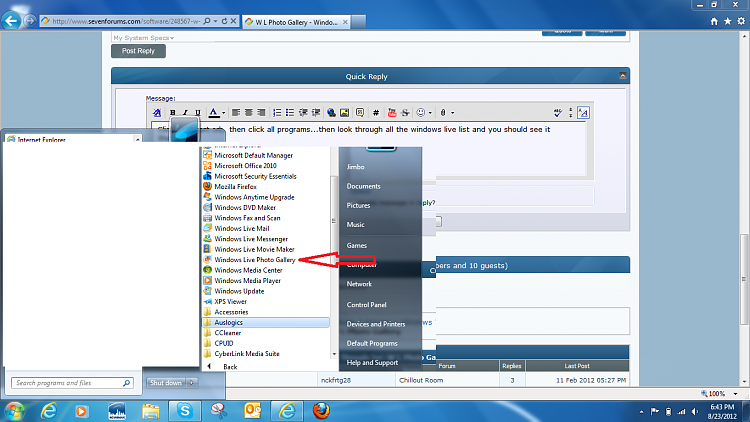Insert an unordered bullet list
The width and height of the screenshot is (750, 422).
click(290, 112)
